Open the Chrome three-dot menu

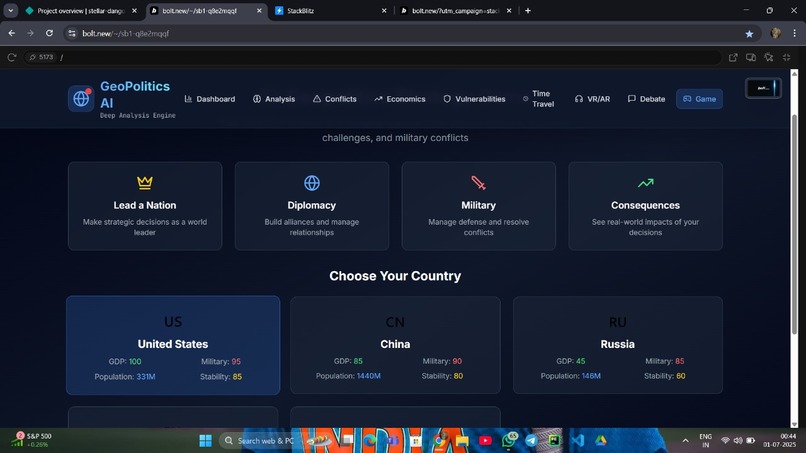coord(794,33)
